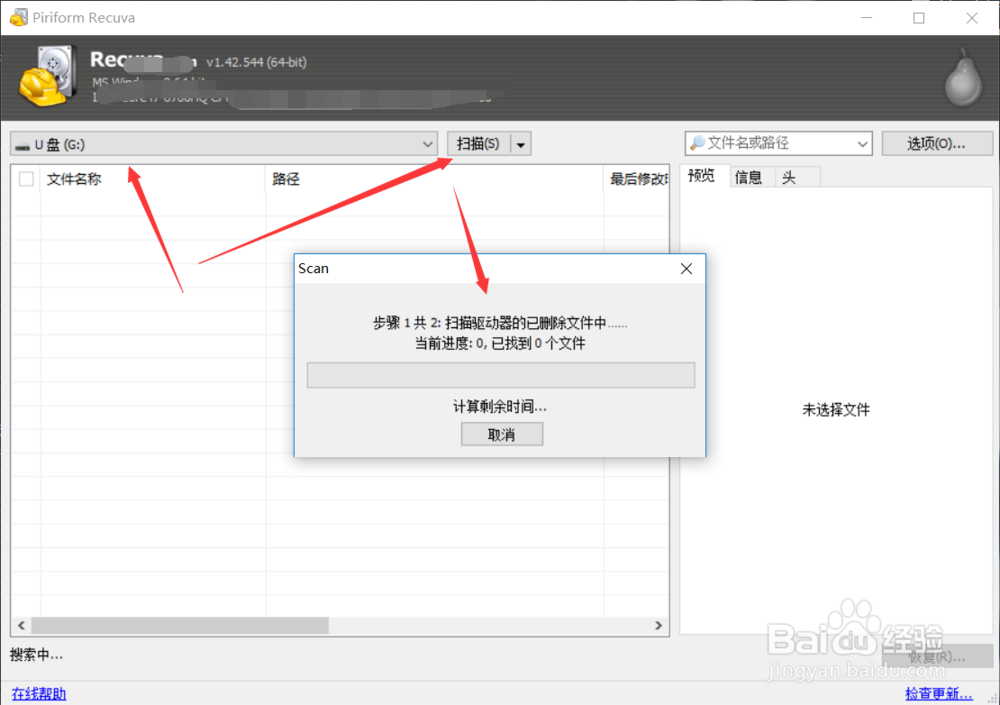Open the 在线帮助 link
The image size is (1000, 705).
39,694
